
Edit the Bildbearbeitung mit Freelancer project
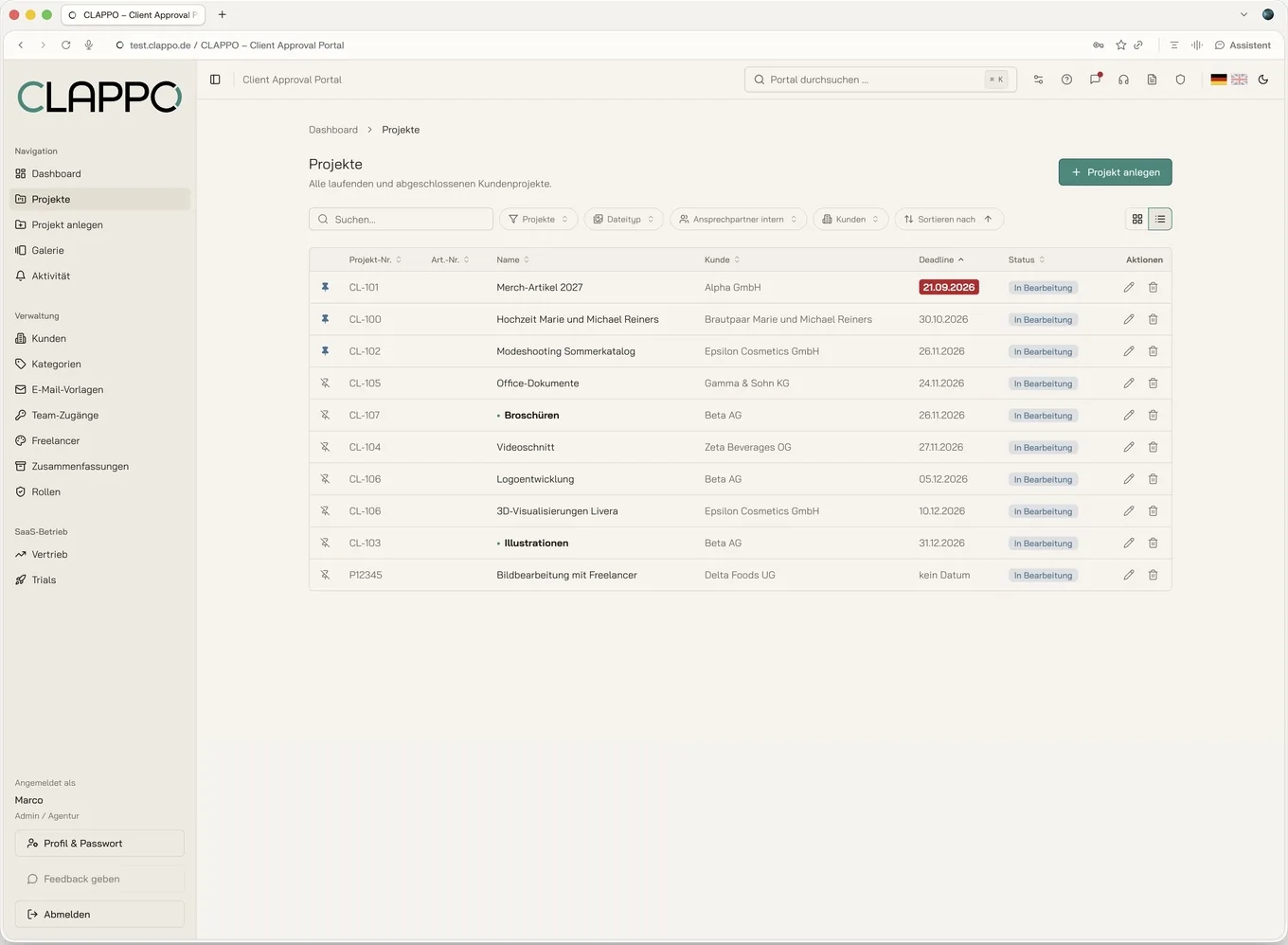1129,575
